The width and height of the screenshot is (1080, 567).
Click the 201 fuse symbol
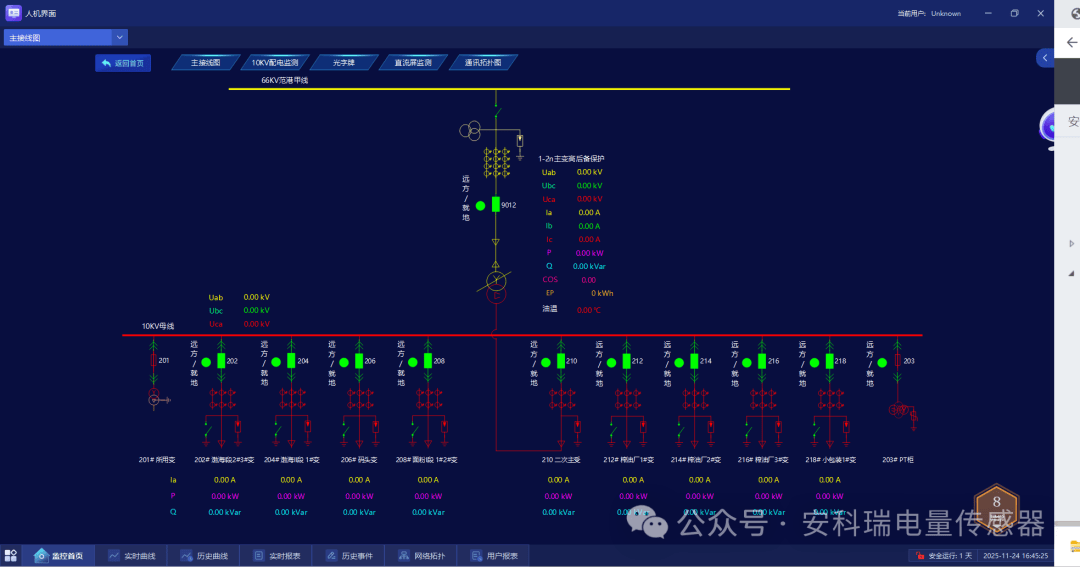coord(154,360)
